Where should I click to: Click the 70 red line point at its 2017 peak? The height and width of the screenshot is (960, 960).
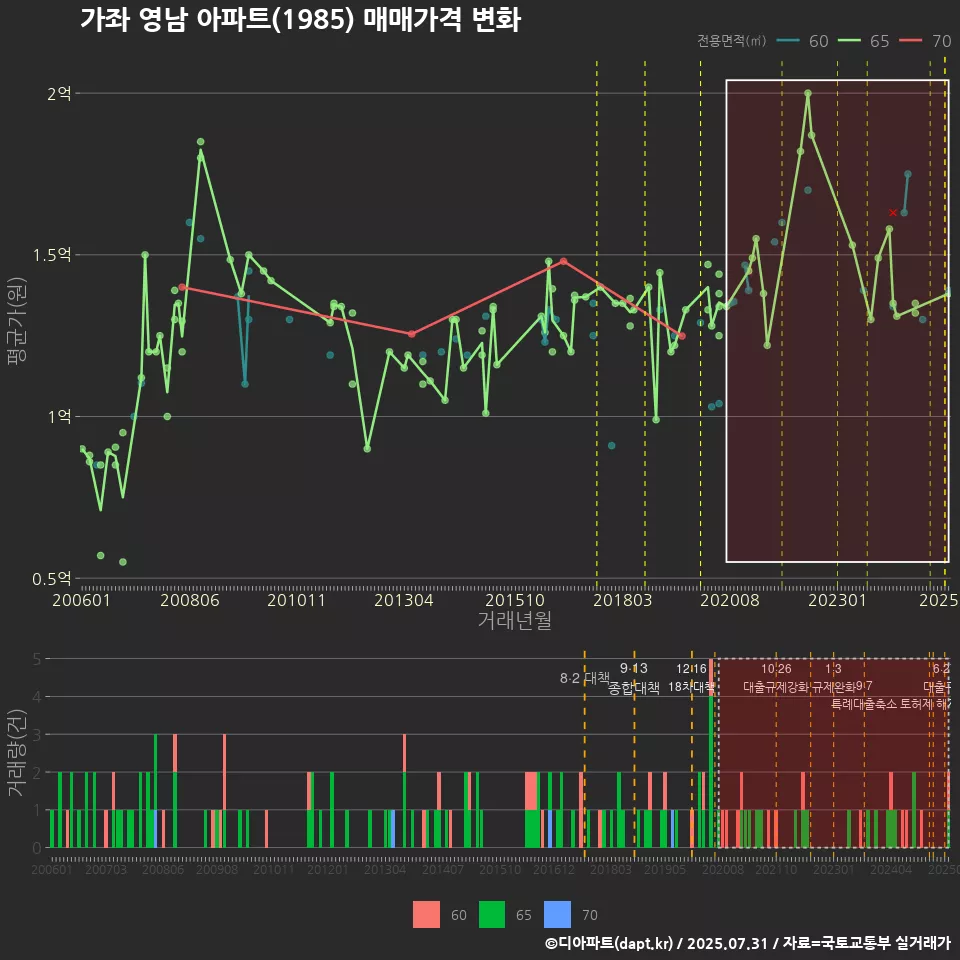563,261
